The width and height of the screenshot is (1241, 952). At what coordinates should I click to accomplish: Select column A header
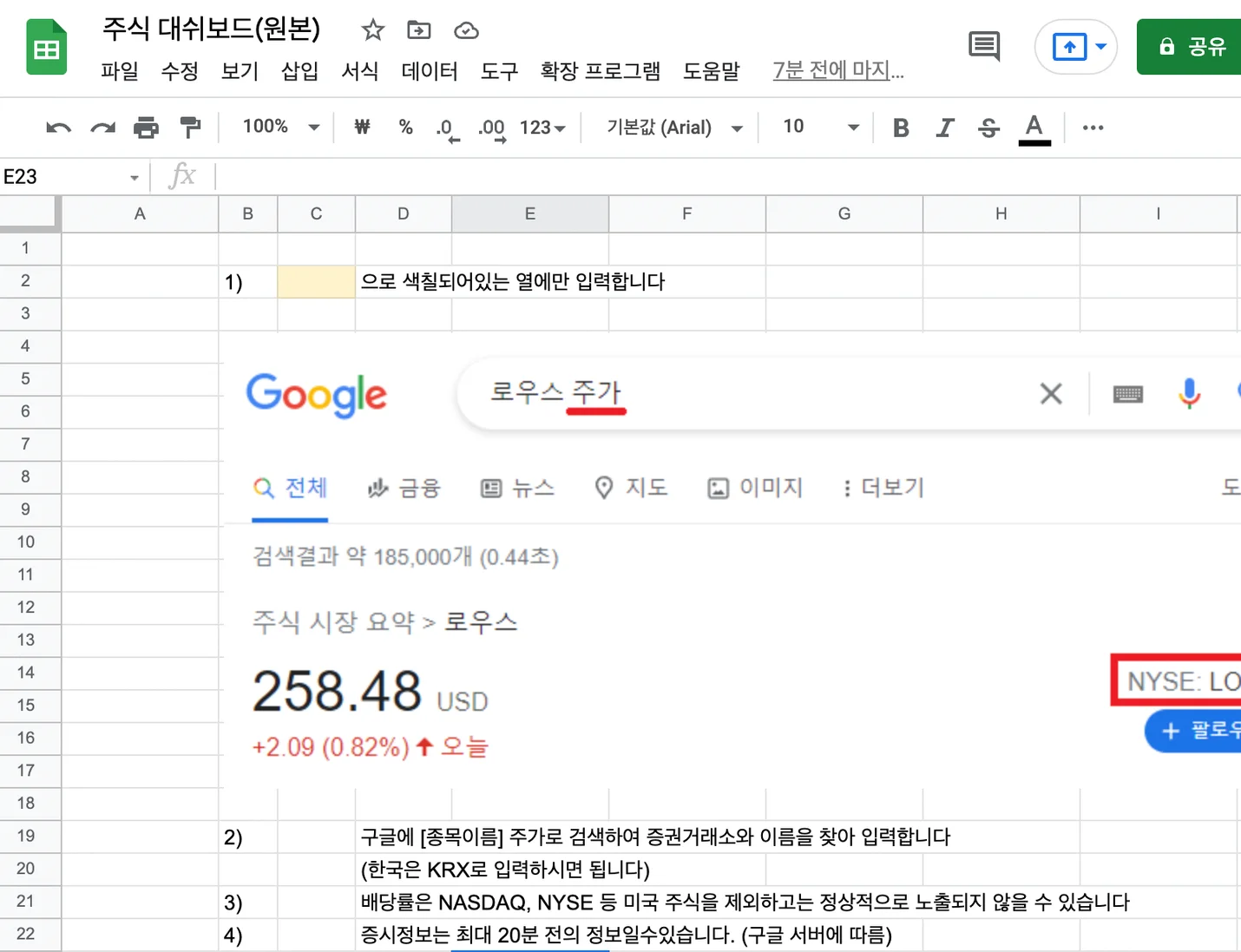[140, 213]
